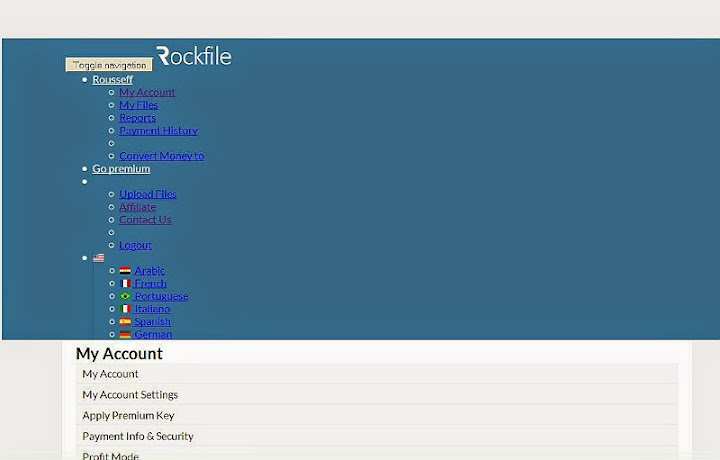This screenshot has width=720, height=460.
Task: Click the Rockfile logo
Action: [194, 57]
